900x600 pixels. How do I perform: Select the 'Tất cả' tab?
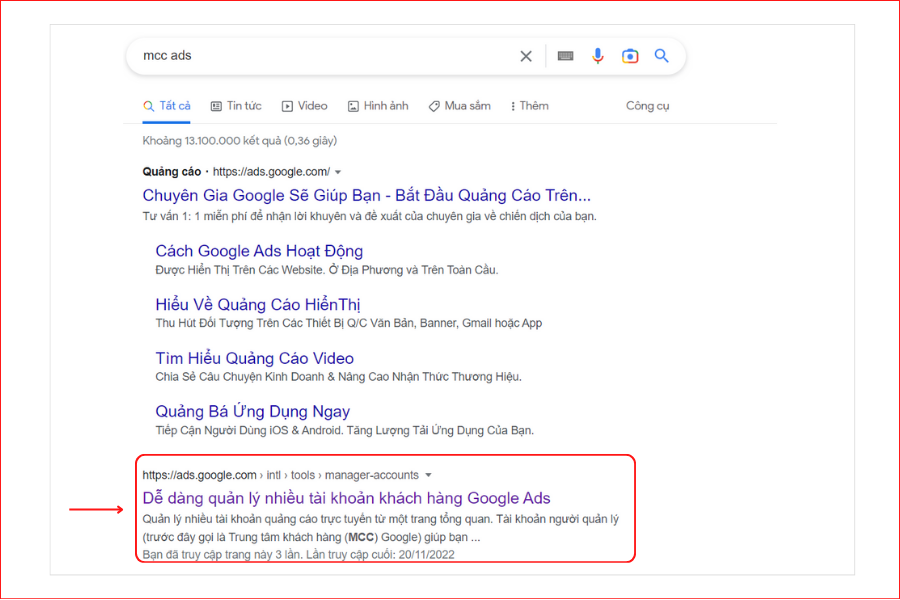coord(166,106)
